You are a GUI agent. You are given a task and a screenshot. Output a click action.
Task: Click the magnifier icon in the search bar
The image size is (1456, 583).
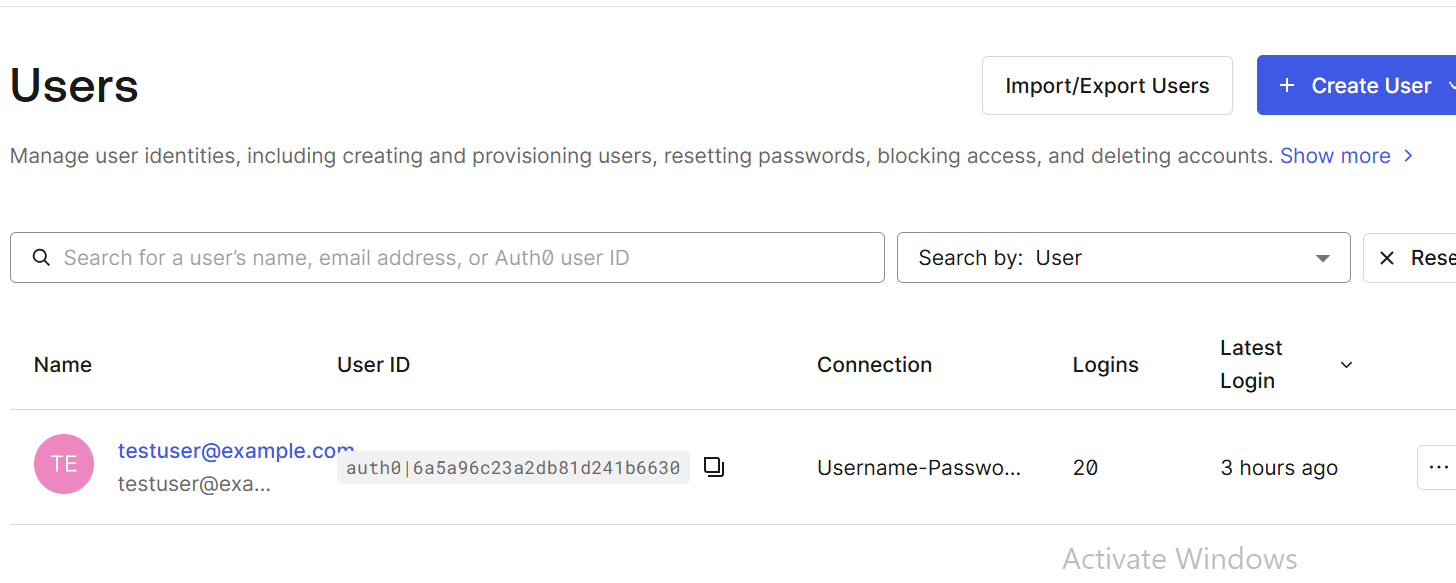pos(41,258)
